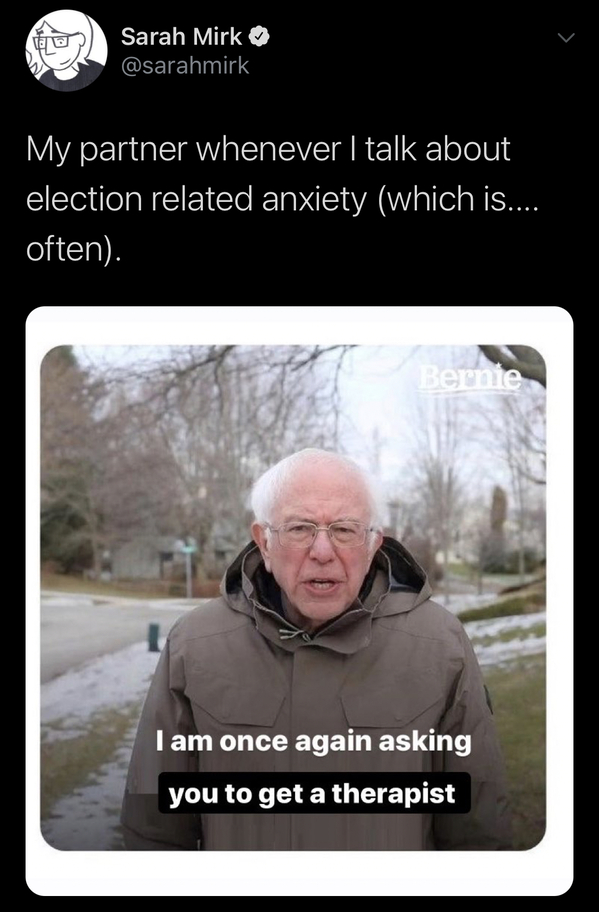
Task: Click the word 'often).' in tweet
Action: click(74, 249)
